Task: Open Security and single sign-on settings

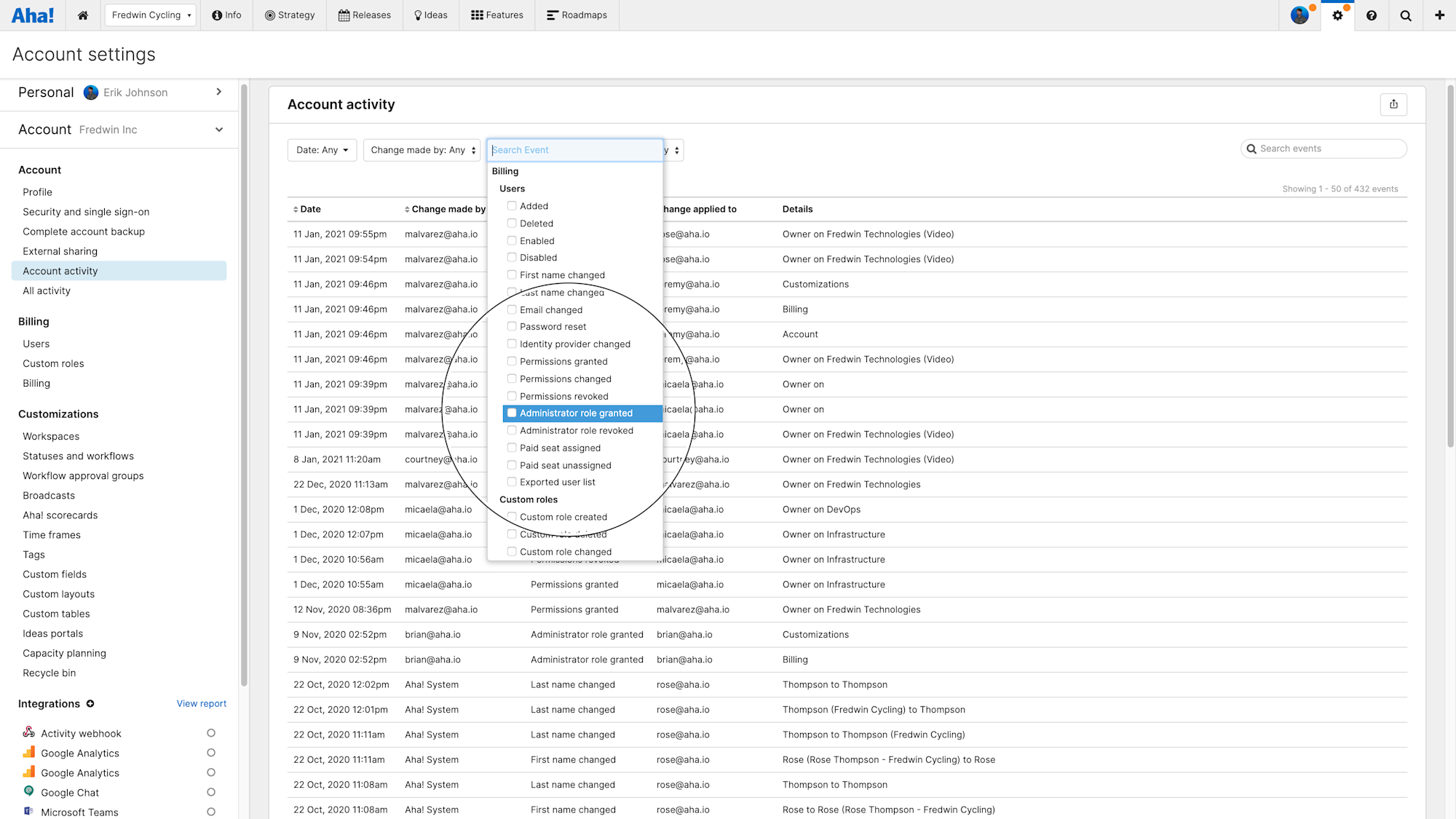Action: pyautogui.click(x=86, y=212)
